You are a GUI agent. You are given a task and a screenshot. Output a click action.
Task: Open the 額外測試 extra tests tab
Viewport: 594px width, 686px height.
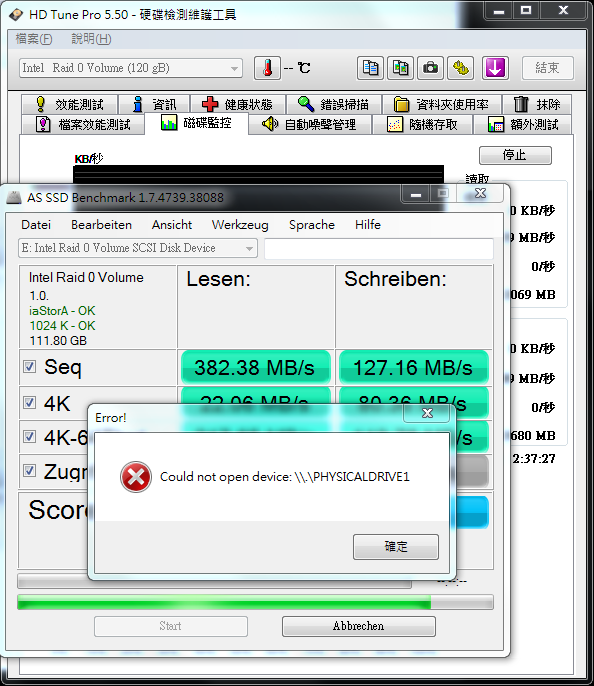click(x=523, y=125)
